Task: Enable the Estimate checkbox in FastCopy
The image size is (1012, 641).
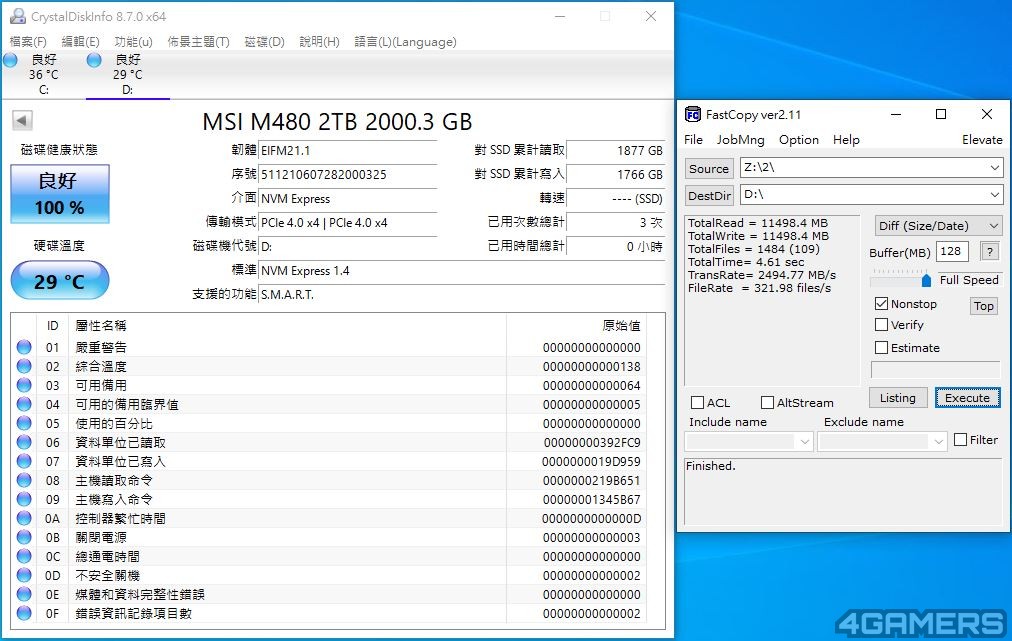Action: (881, 347)
